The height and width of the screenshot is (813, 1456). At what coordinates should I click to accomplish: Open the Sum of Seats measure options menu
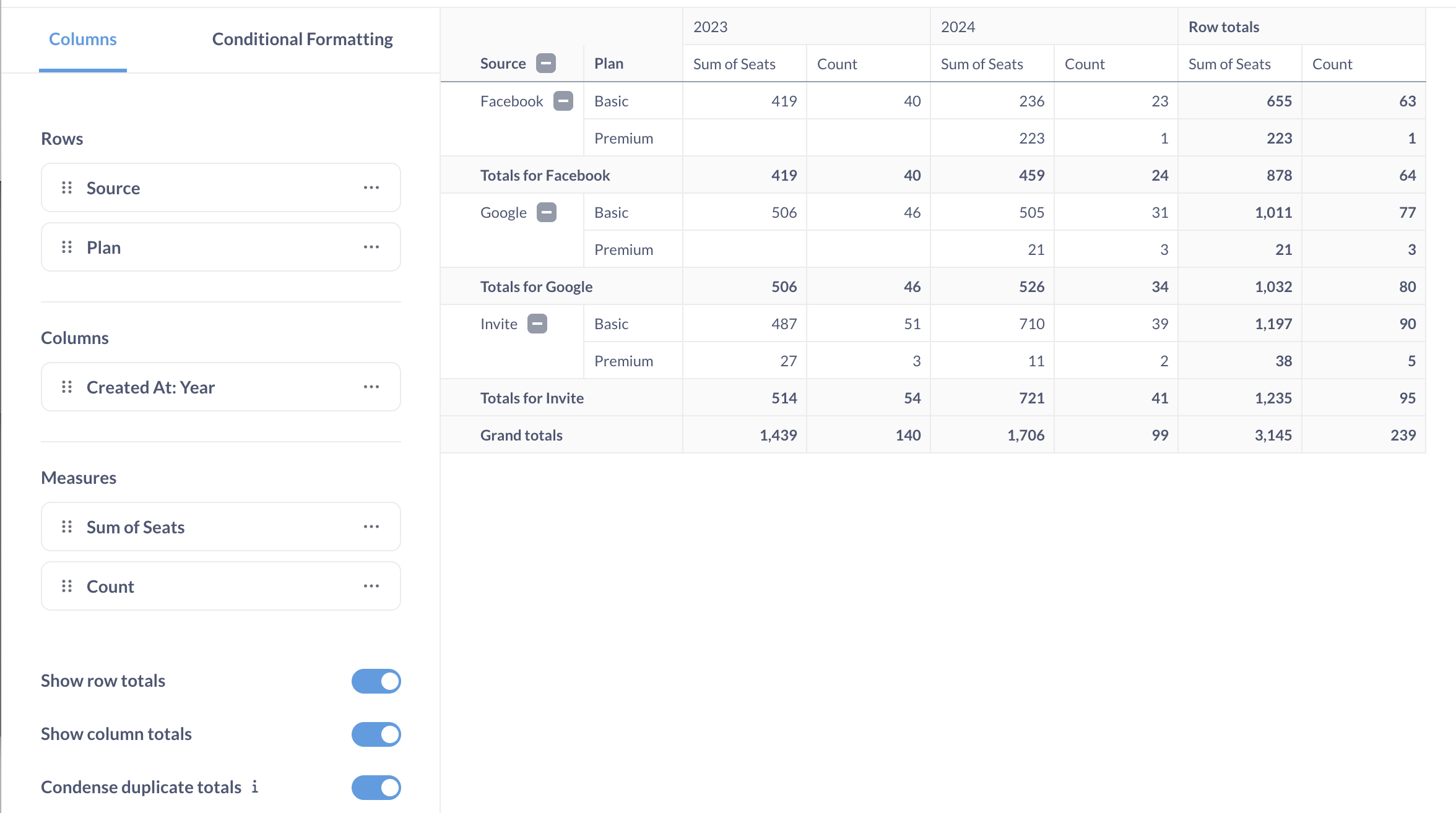click(371, 527)
